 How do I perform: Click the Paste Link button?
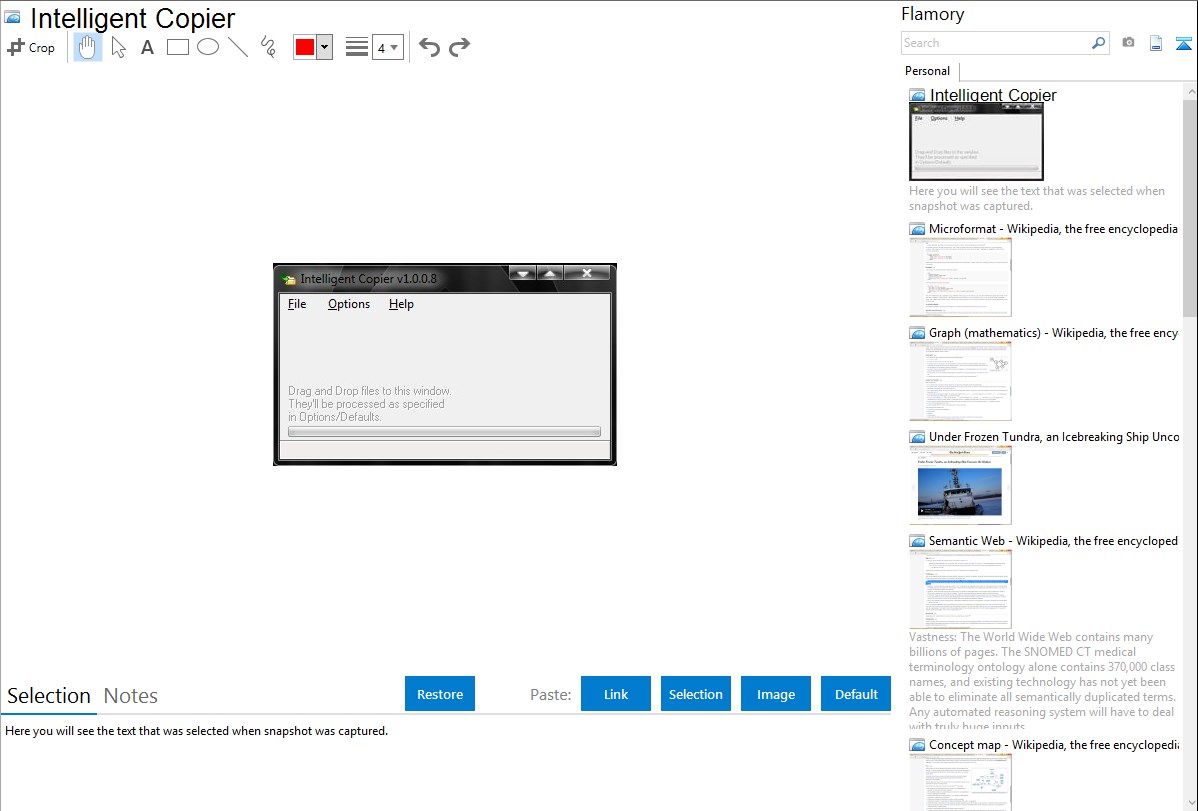(616, 694)
